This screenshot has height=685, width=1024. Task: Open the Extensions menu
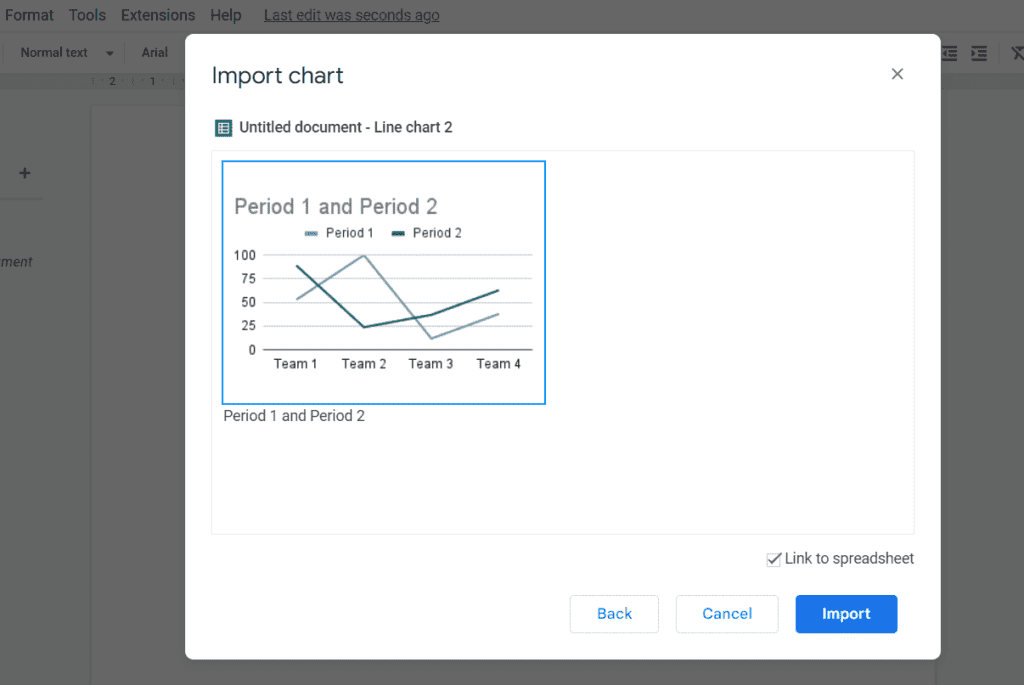tap(158, 15)
